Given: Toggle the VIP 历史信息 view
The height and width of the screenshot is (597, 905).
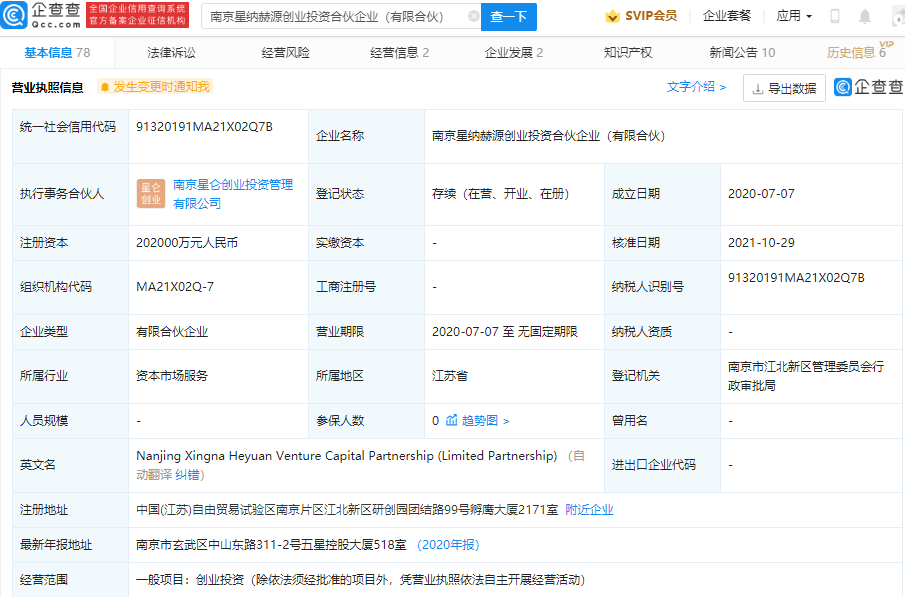Looking at the screenshot, I should click(x=852, y=51).
